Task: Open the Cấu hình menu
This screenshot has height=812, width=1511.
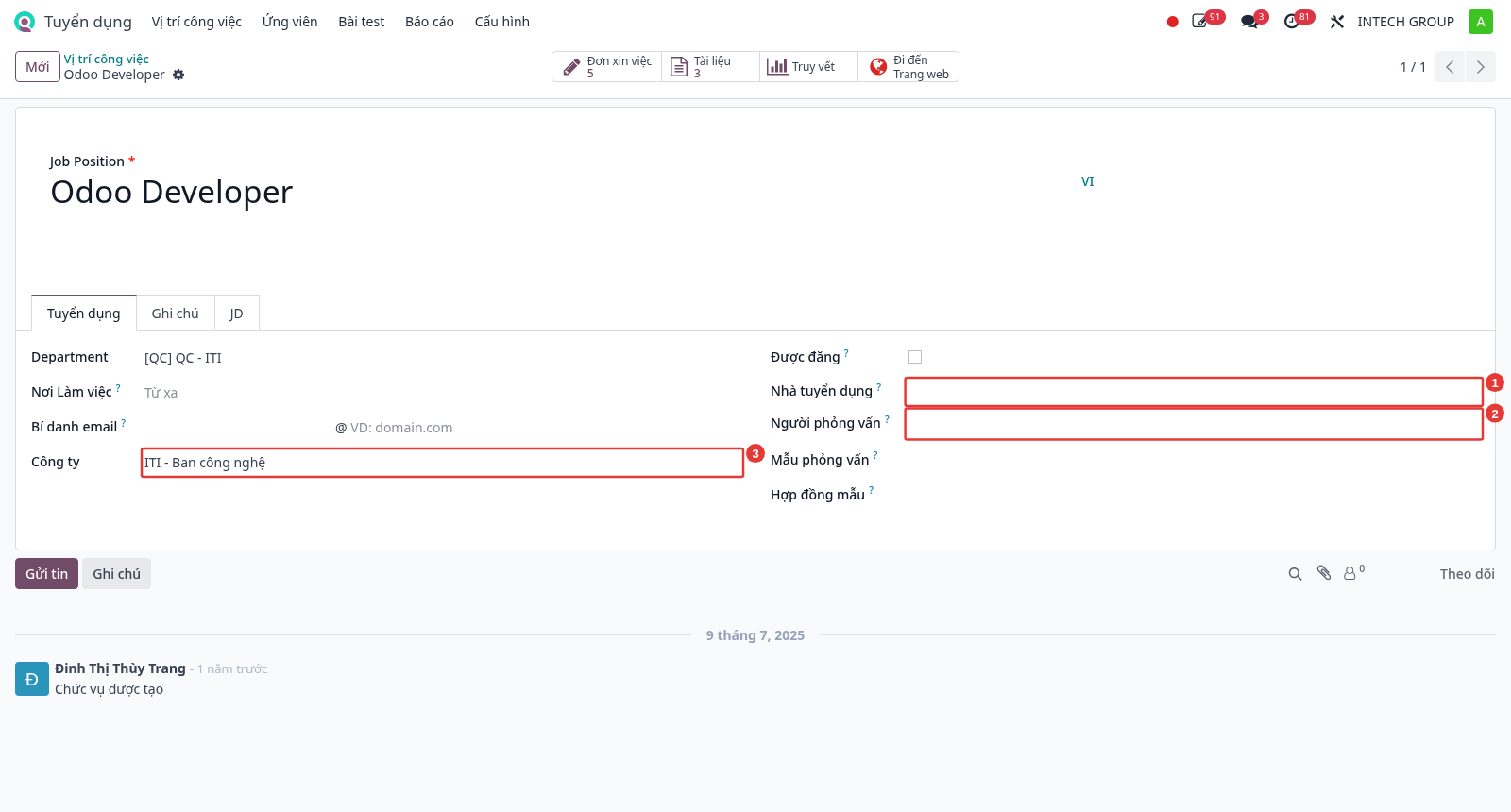Action: click(x=502, y=22)
